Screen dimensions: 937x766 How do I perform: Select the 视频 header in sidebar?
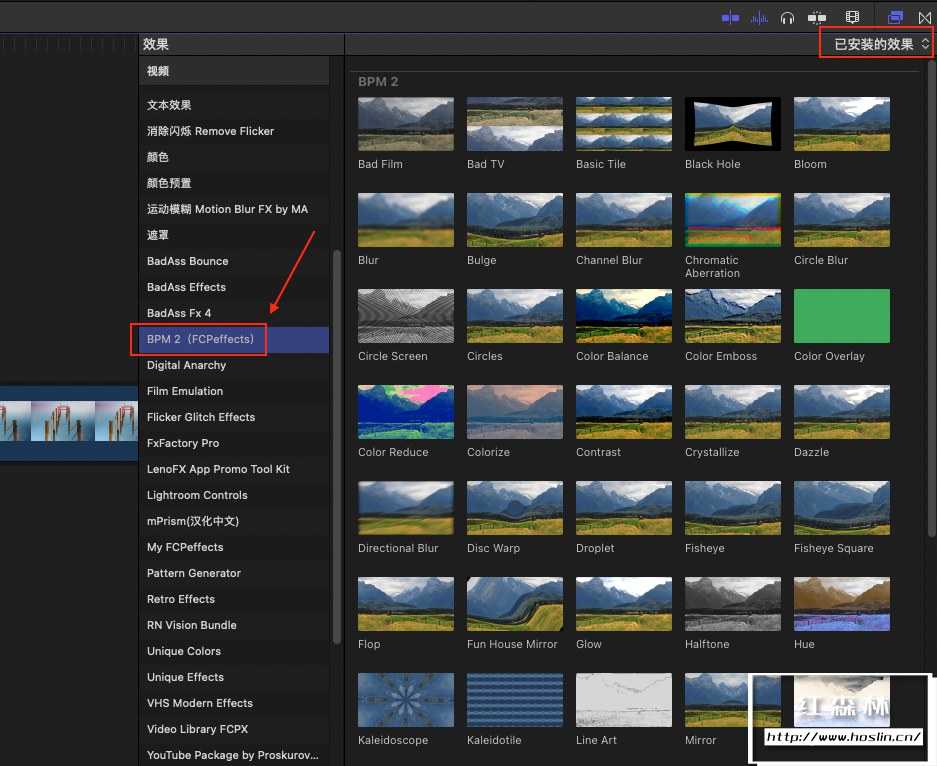click(158, 72)
